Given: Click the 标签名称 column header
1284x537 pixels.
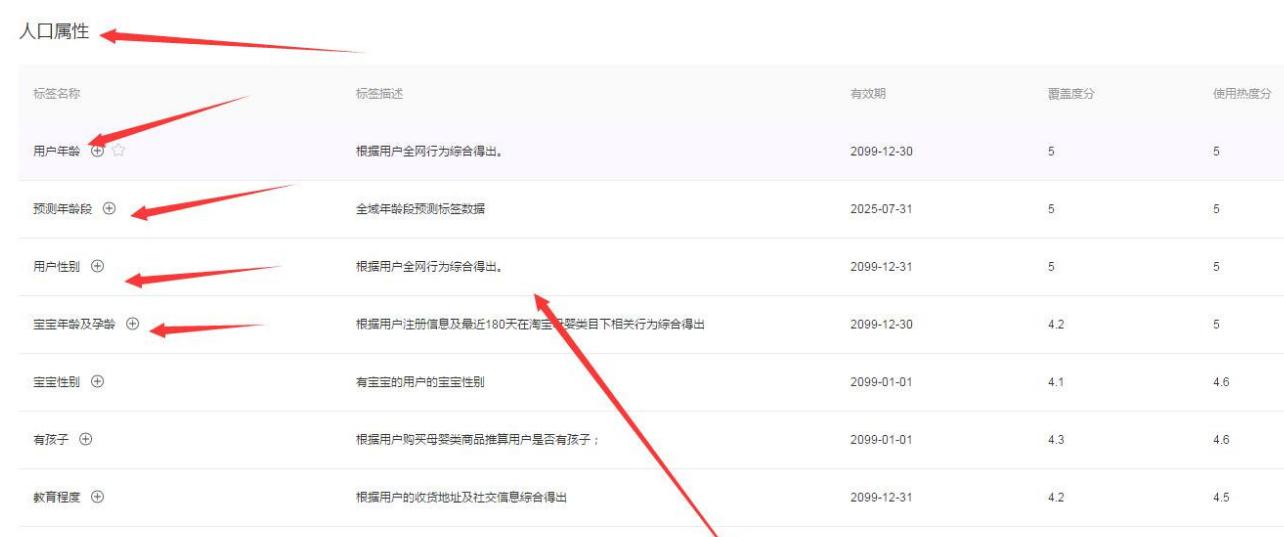Looking at the screenshot, I should point(57,94).
